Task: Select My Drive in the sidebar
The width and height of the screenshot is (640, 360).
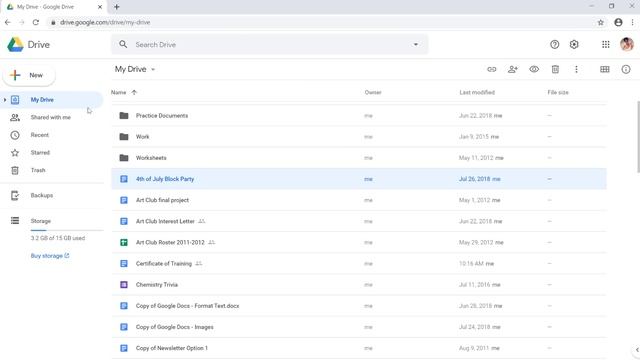Action: pos(51,100)
